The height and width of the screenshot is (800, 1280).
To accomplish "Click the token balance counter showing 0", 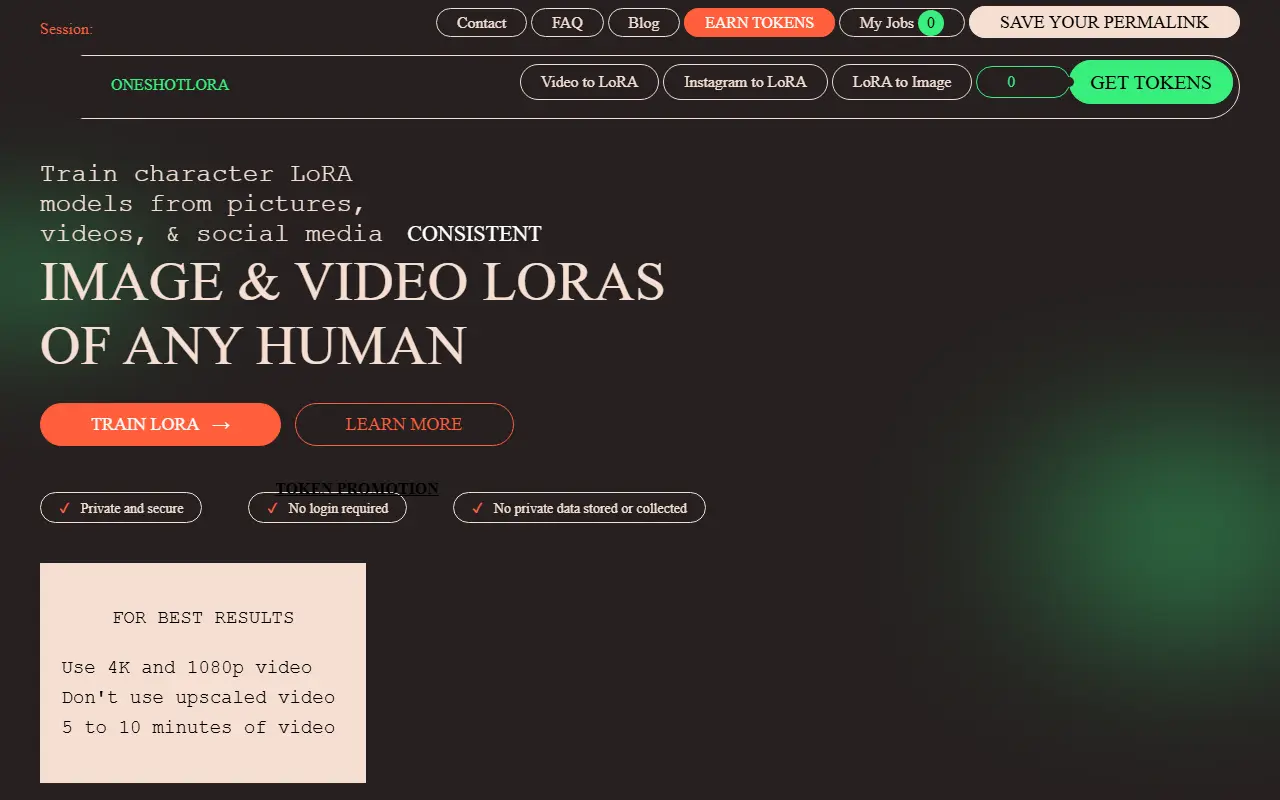I will click(1022, 82).
